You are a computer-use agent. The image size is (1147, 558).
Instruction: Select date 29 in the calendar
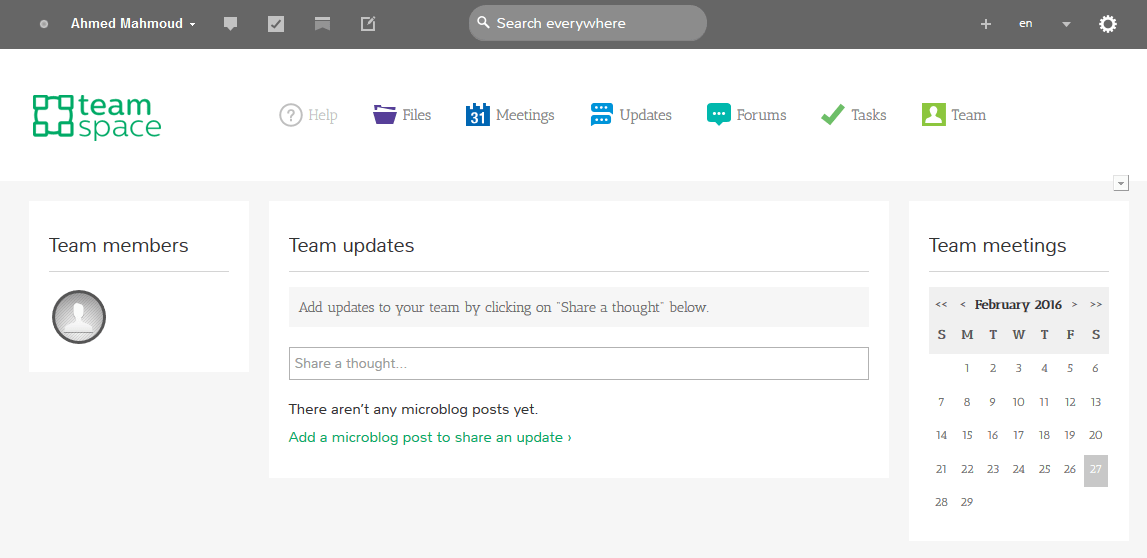(x=967, y=502)
